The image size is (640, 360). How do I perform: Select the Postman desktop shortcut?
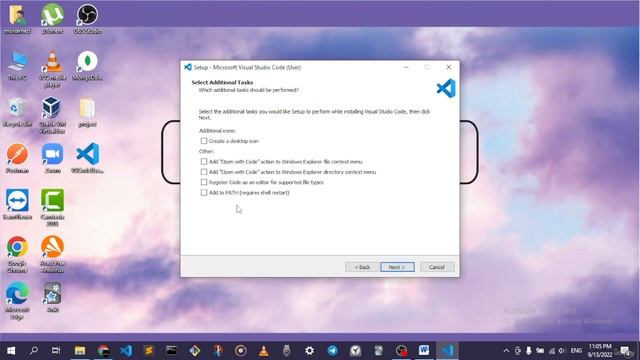point(18,158)
